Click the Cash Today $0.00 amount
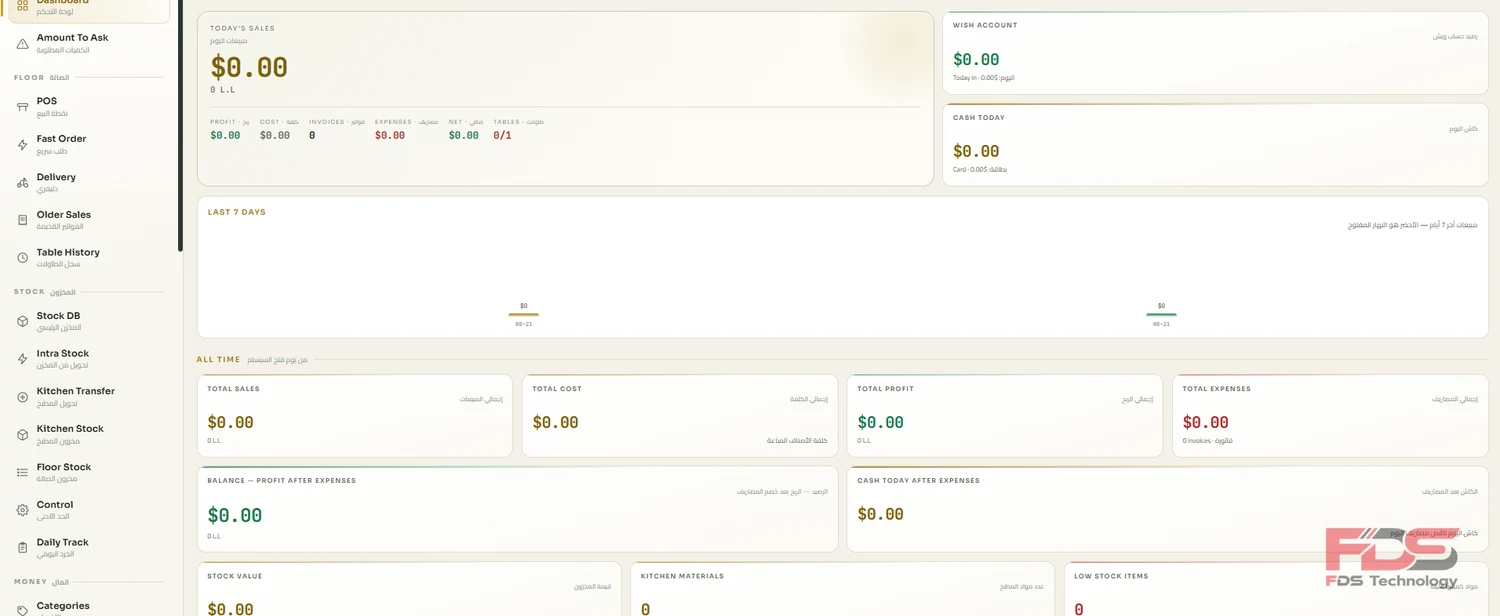This screenshot has width=1500, height=616. 976,152
